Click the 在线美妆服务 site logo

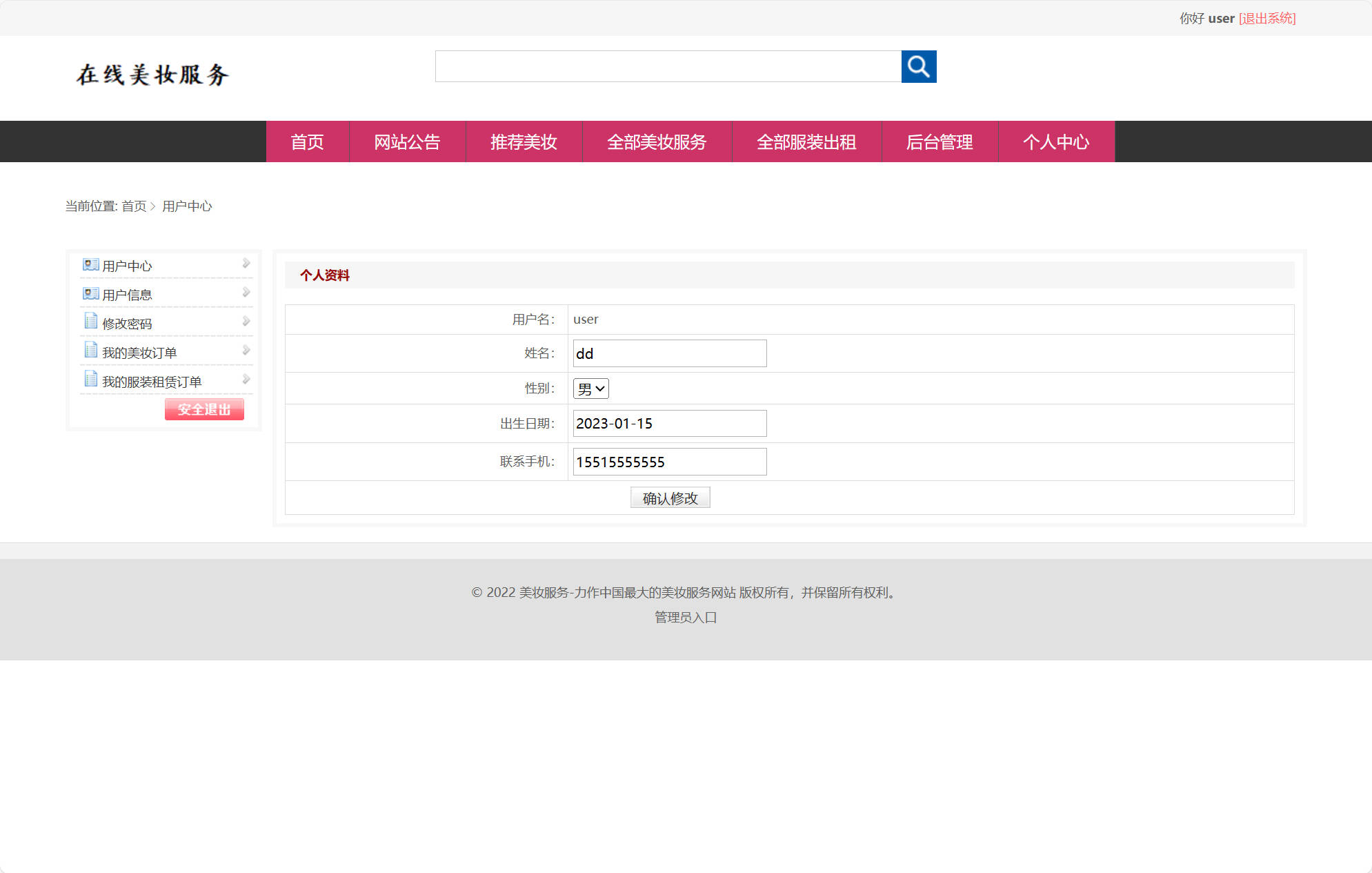click(x=153, y=75)
